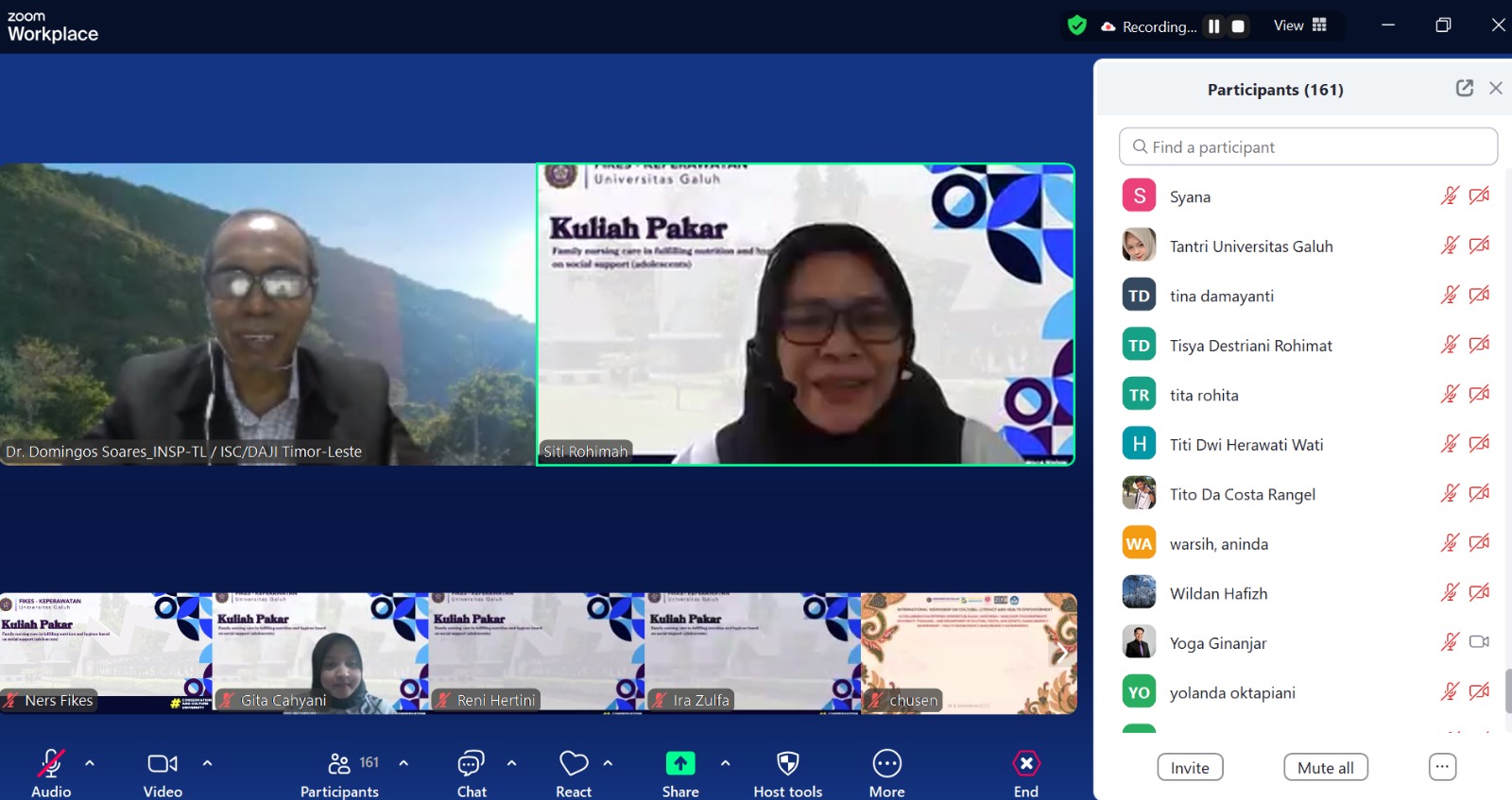This screenshot has height=800, width=1512.
Task: Expand the Audio options arrow
Action: click(x=90, y=763)
